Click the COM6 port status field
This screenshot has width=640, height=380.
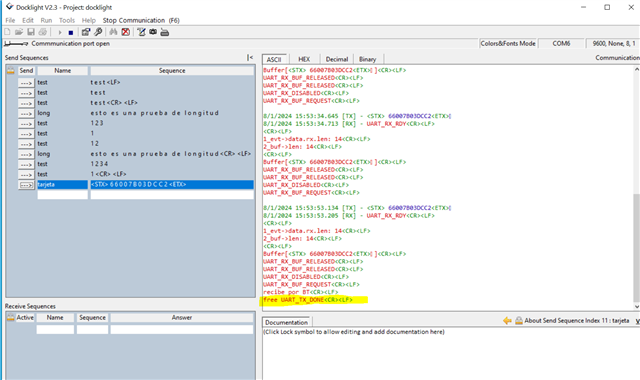tap(561, 43)
